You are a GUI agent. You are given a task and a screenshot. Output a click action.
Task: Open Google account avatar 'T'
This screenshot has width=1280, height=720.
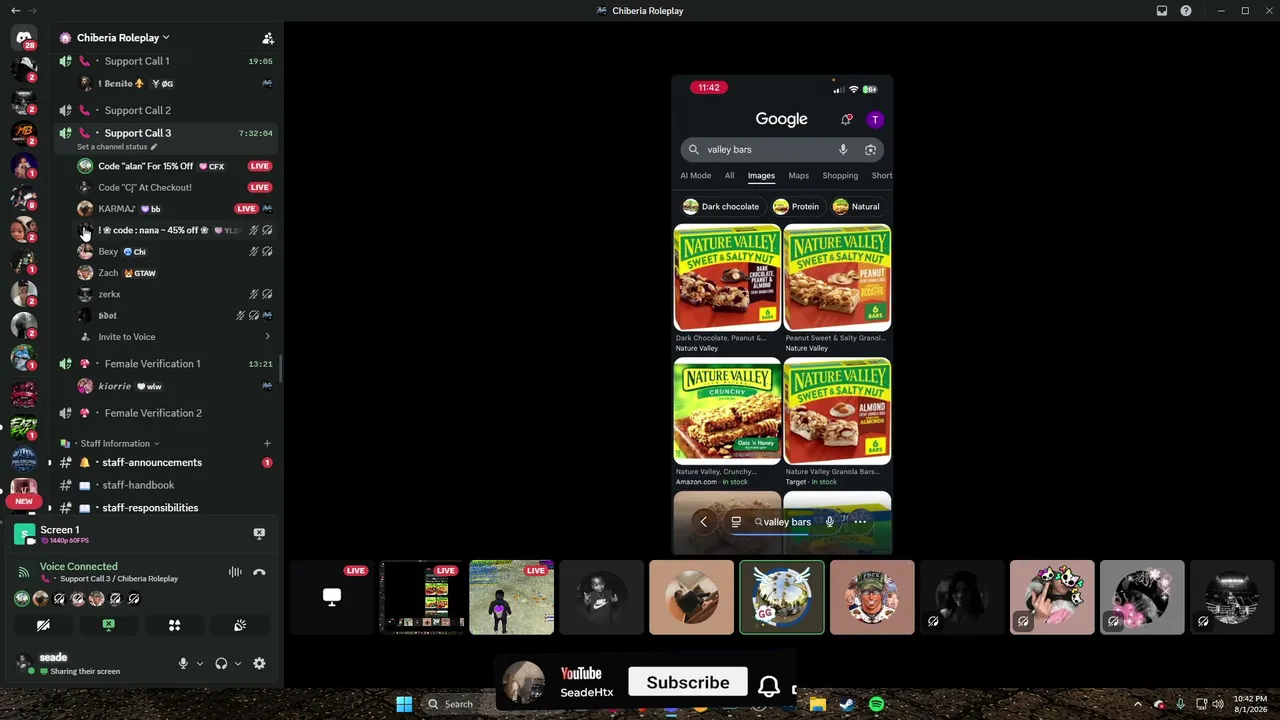(x=875, y=120)
